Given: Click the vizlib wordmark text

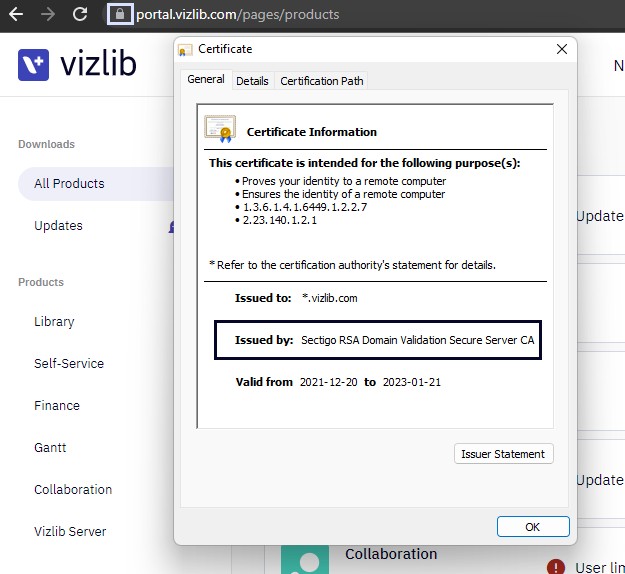Looking at the screenshot, I should click(x=98, y=63).
